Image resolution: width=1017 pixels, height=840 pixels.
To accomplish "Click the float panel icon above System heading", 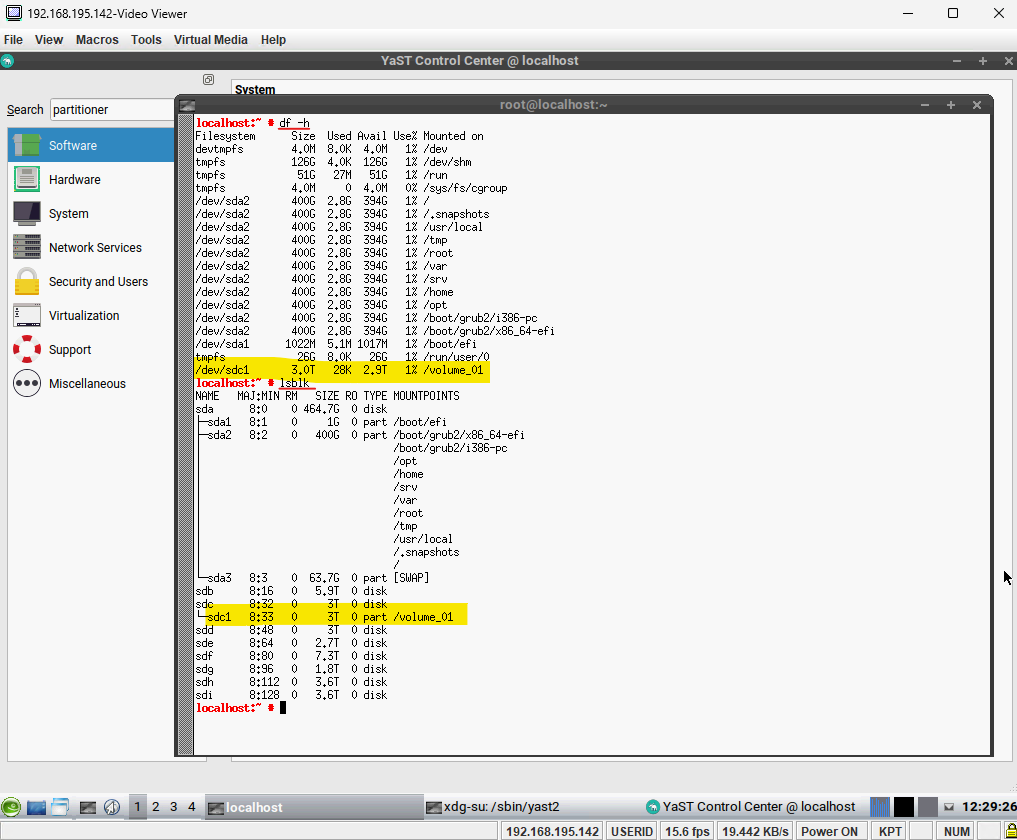I will (208, 79).
